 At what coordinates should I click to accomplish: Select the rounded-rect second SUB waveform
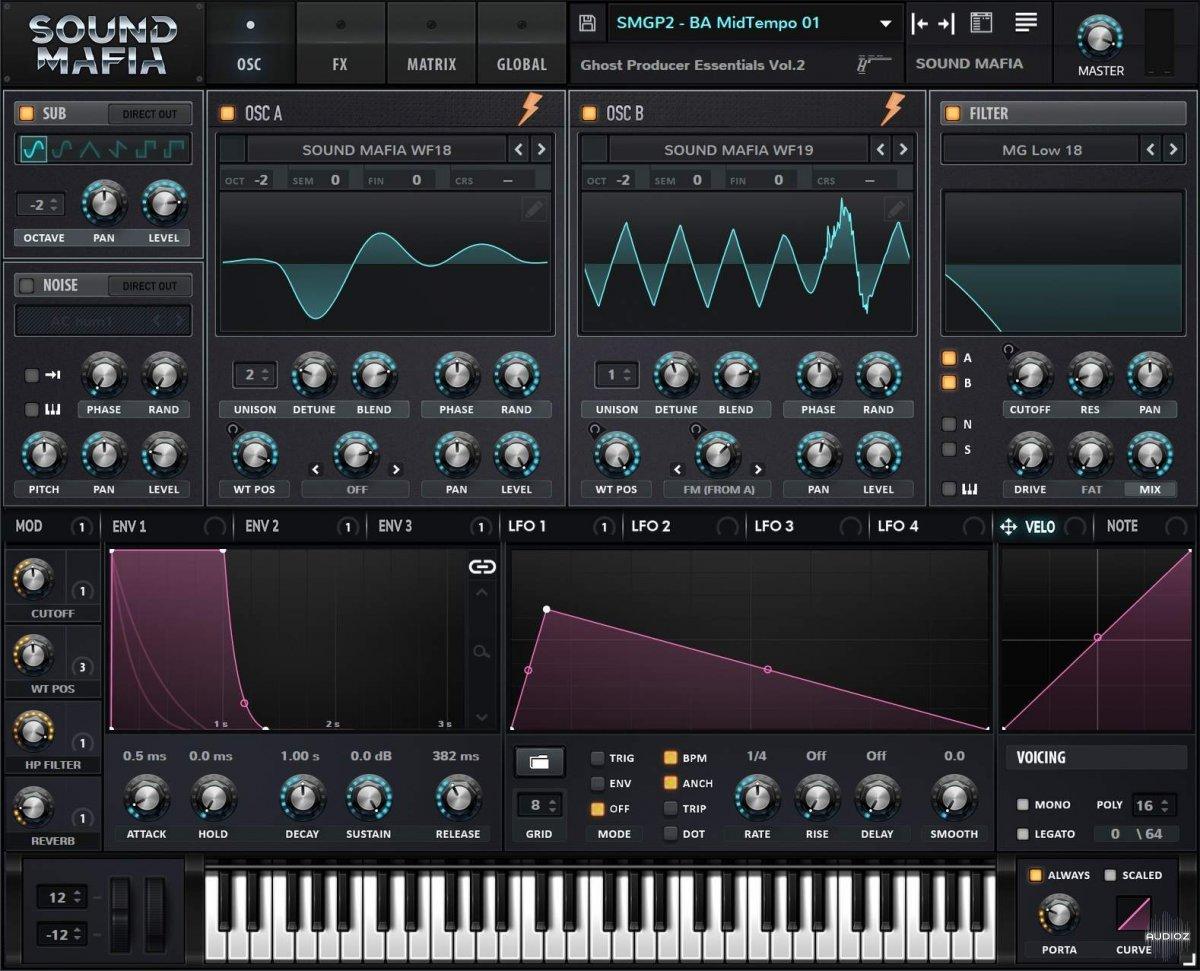61,150
